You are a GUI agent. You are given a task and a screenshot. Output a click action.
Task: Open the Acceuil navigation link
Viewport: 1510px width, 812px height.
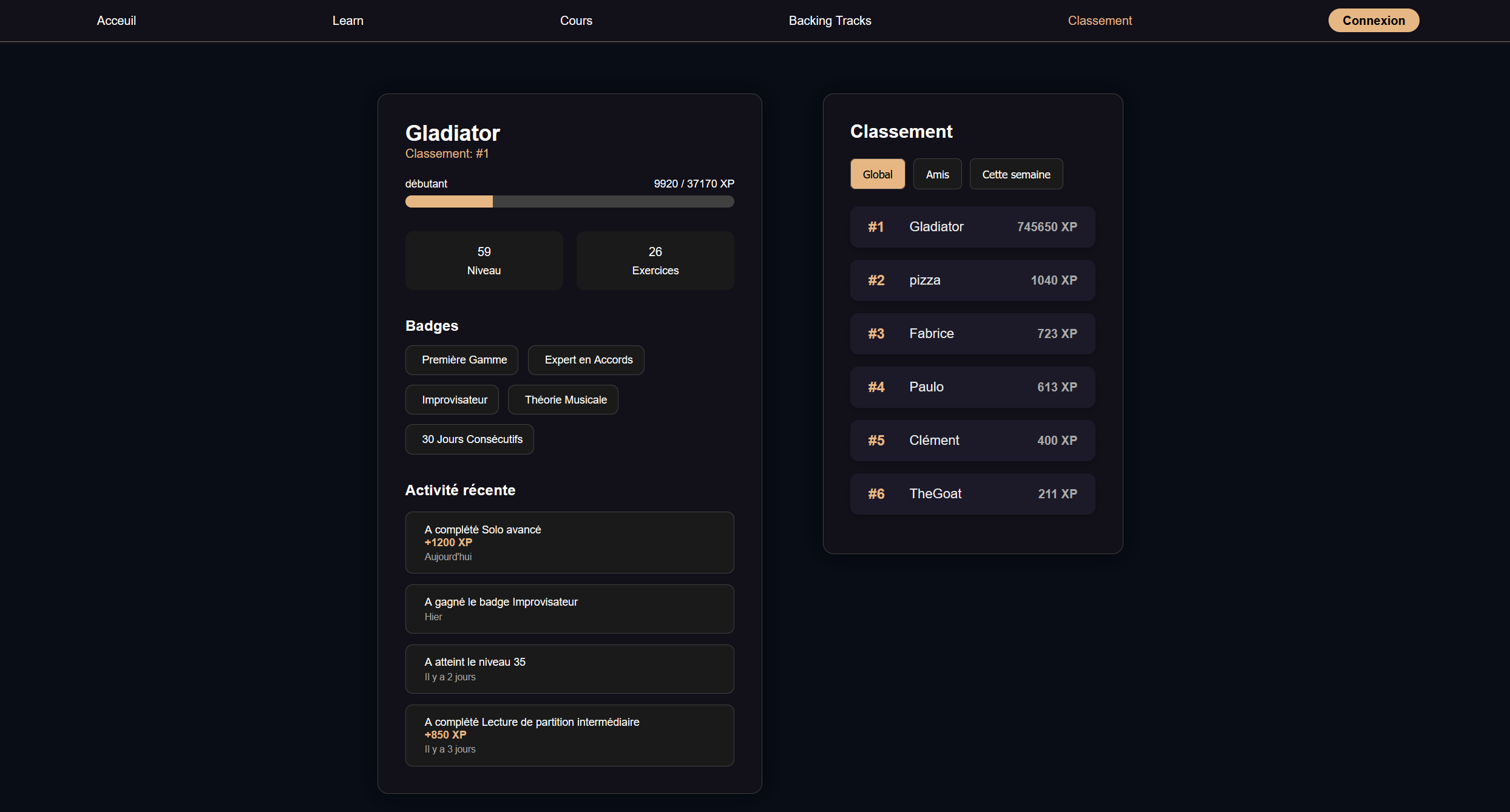tap(116, 21)
